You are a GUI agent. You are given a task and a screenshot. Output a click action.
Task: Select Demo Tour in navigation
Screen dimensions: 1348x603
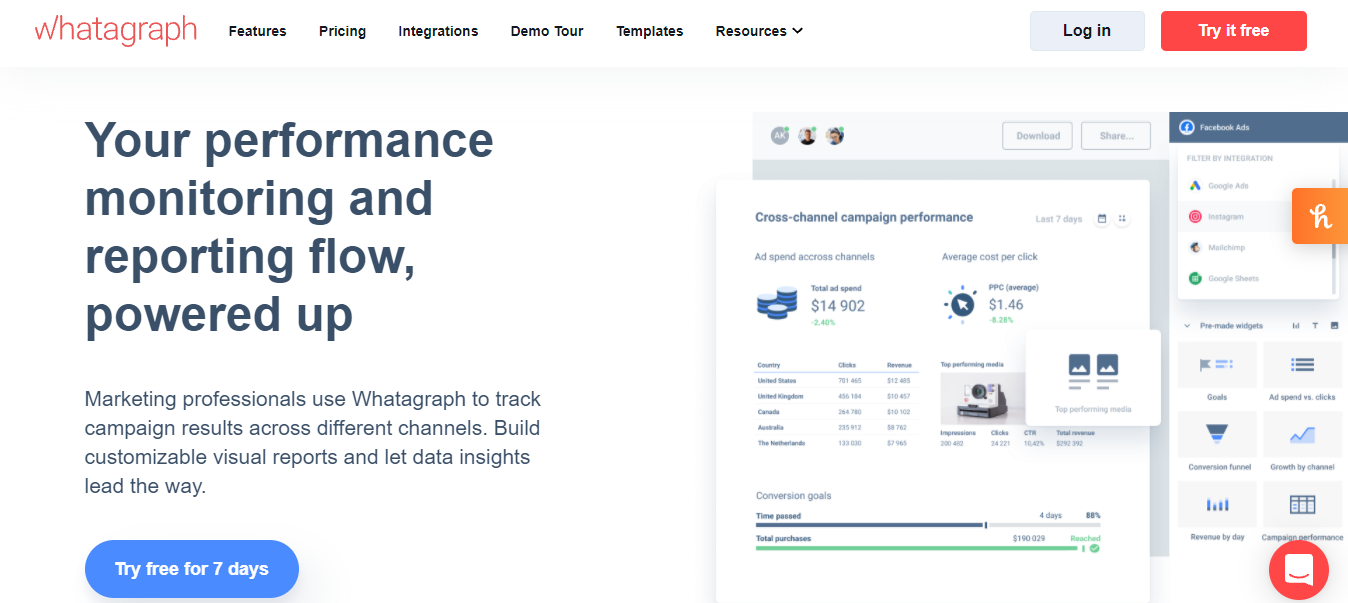tap(547, 31)
